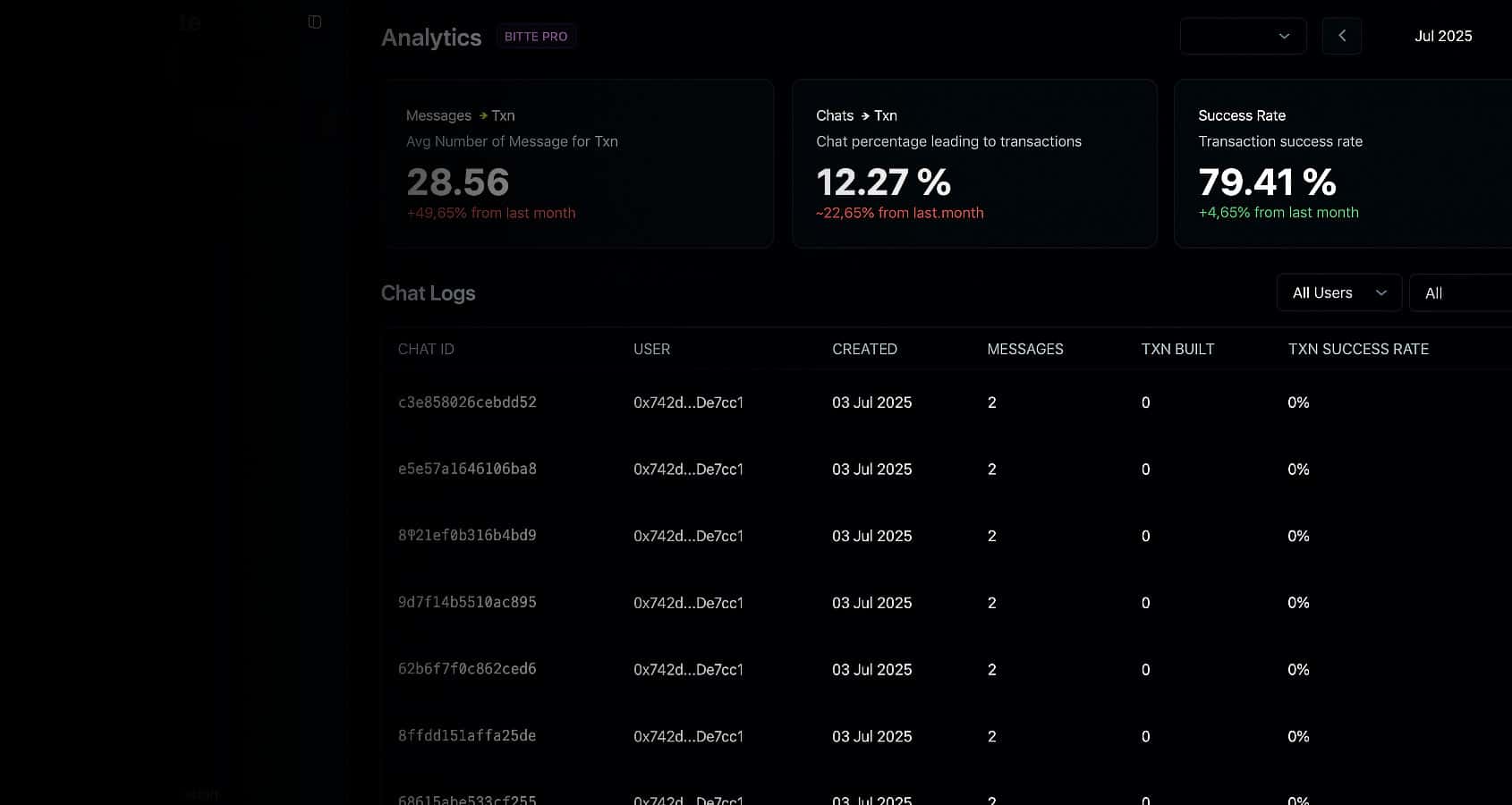Open chat log c3e858026cebdd52

click(x=467, y=402)
